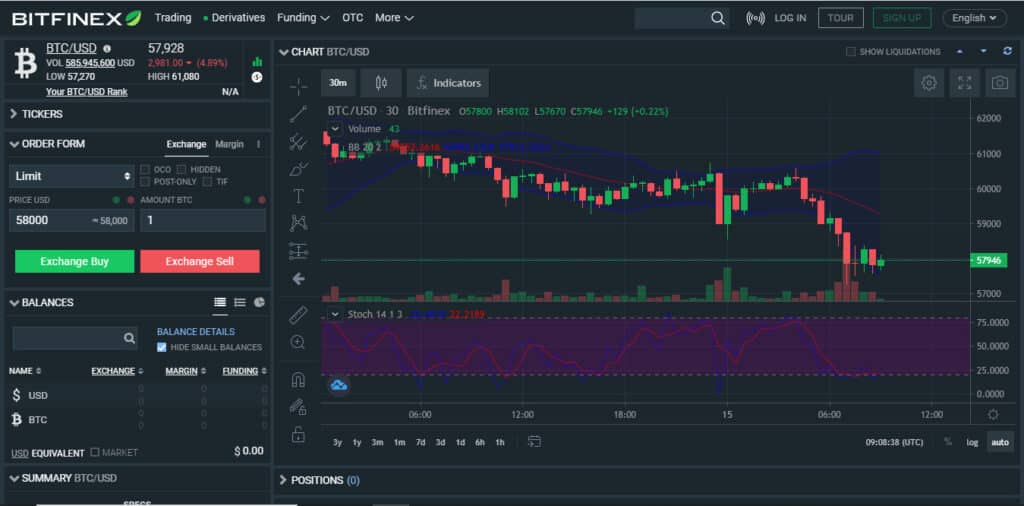This screenshot has width=1024, height=506.
Task: Toggle the percent scale option
Action: tap(948, 442)
